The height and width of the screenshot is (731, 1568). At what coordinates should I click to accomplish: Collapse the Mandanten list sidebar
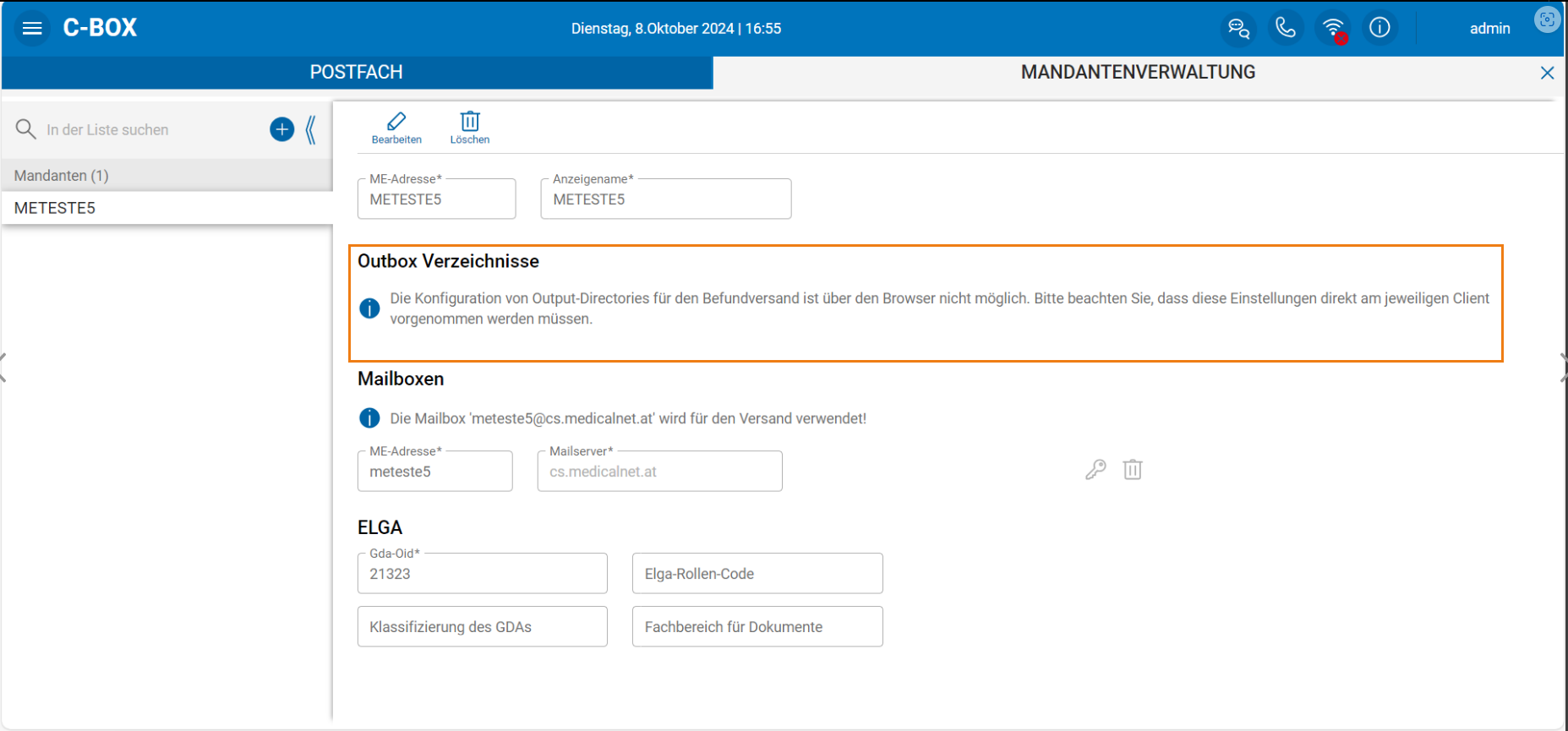point(311,129)
